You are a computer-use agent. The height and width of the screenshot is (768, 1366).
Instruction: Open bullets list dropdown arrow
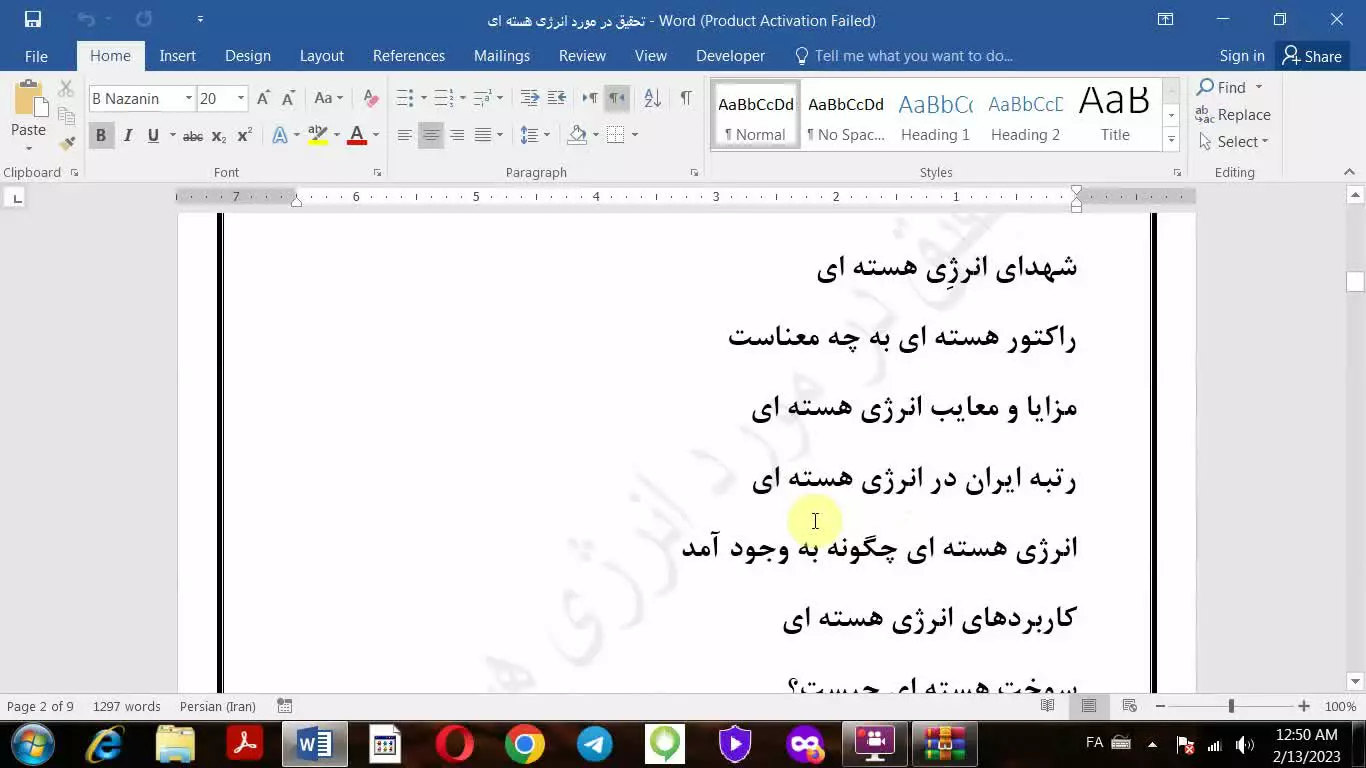(424, 98)
